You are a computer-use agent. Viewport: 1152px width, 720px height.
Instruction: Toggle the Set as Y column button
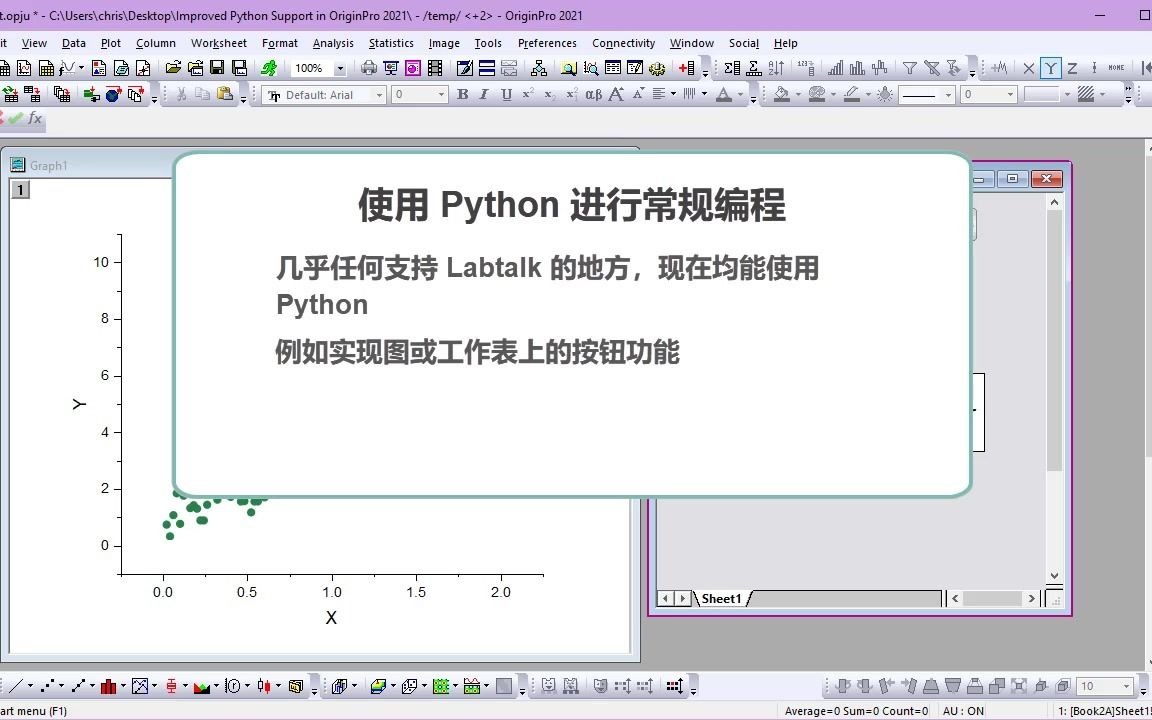(x=1051, y=68)
